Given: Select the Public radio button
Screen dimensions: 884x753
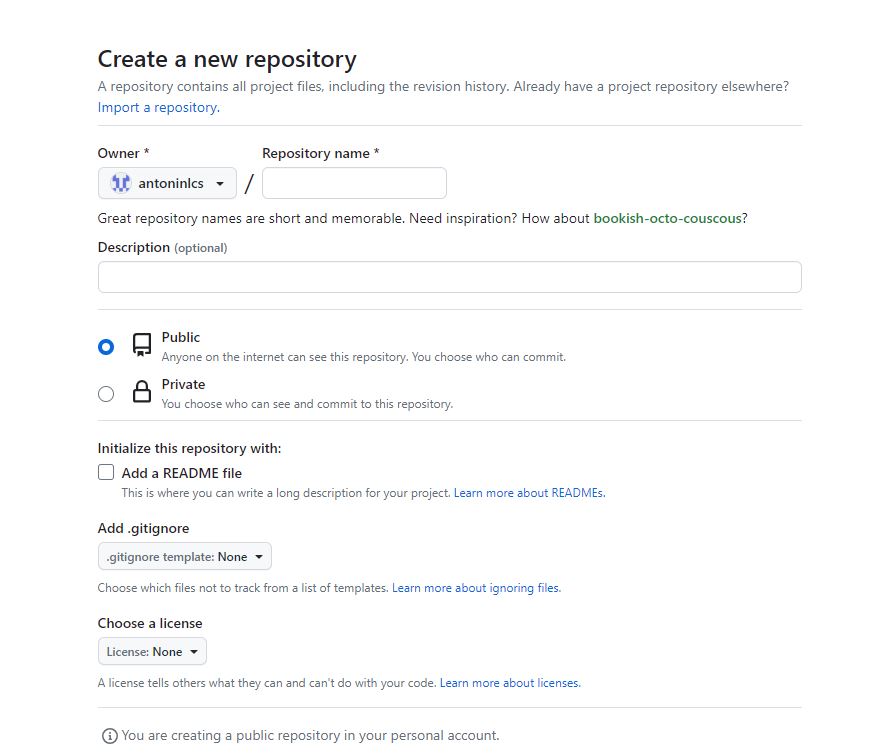Looking at the screenshot, I should click(x=106, y=347).
